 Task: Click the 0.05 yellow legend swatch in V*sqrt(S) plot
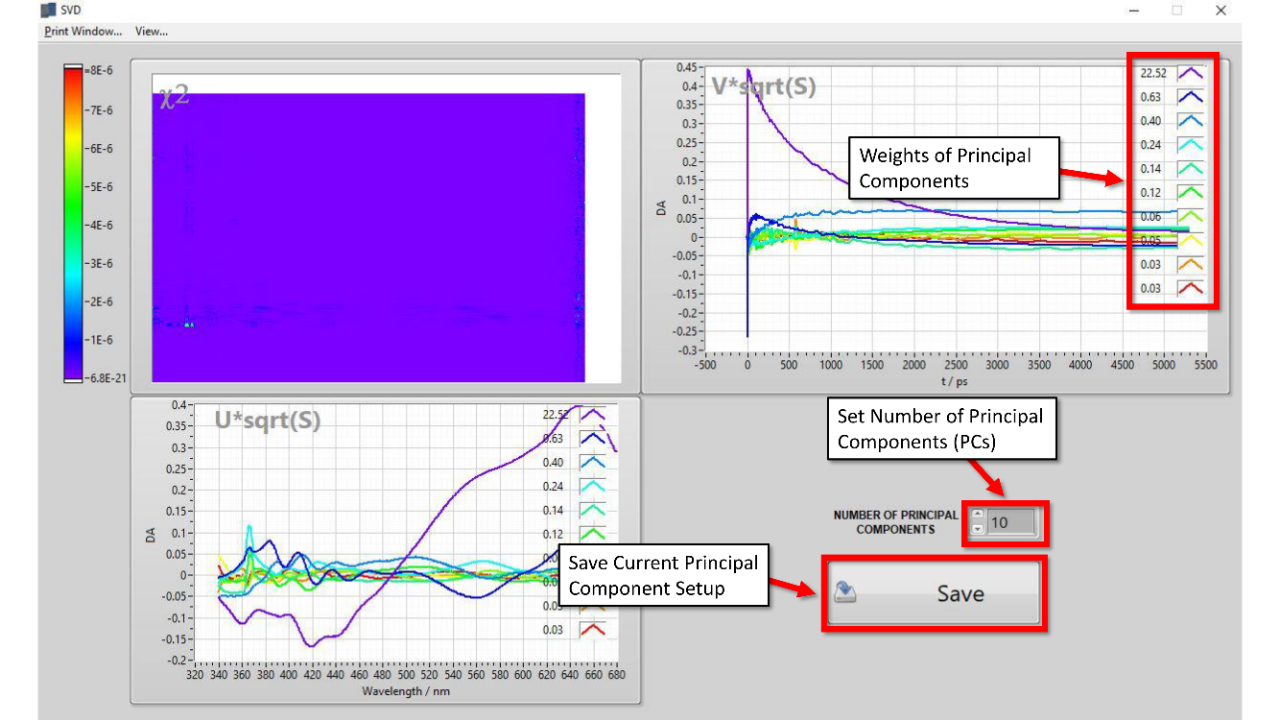pos(1191,241)
